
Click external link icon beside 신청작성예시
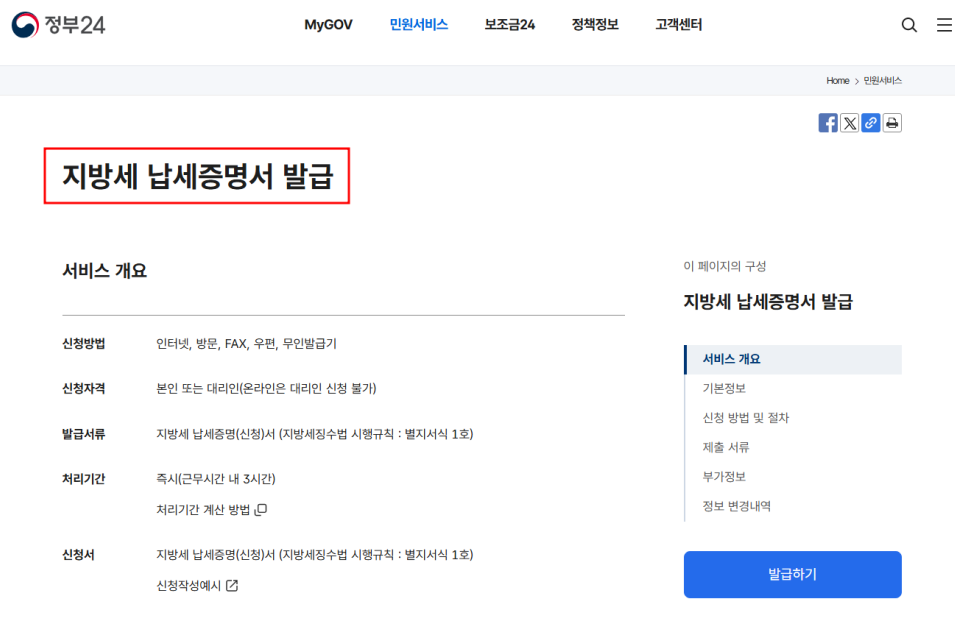coord(231,586)
